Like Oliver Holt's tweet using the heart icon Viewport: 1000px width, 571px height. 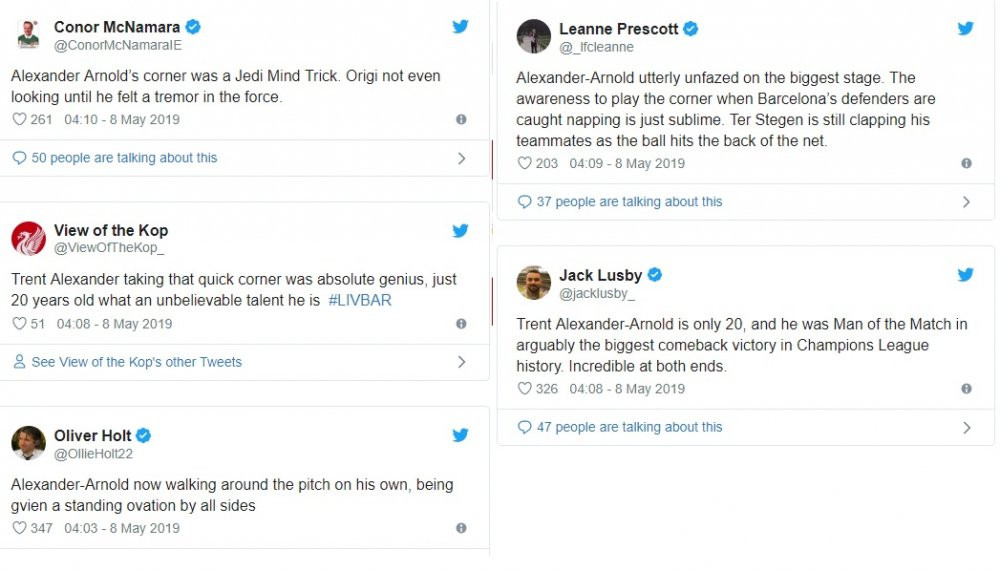click(x=19, y=528)
